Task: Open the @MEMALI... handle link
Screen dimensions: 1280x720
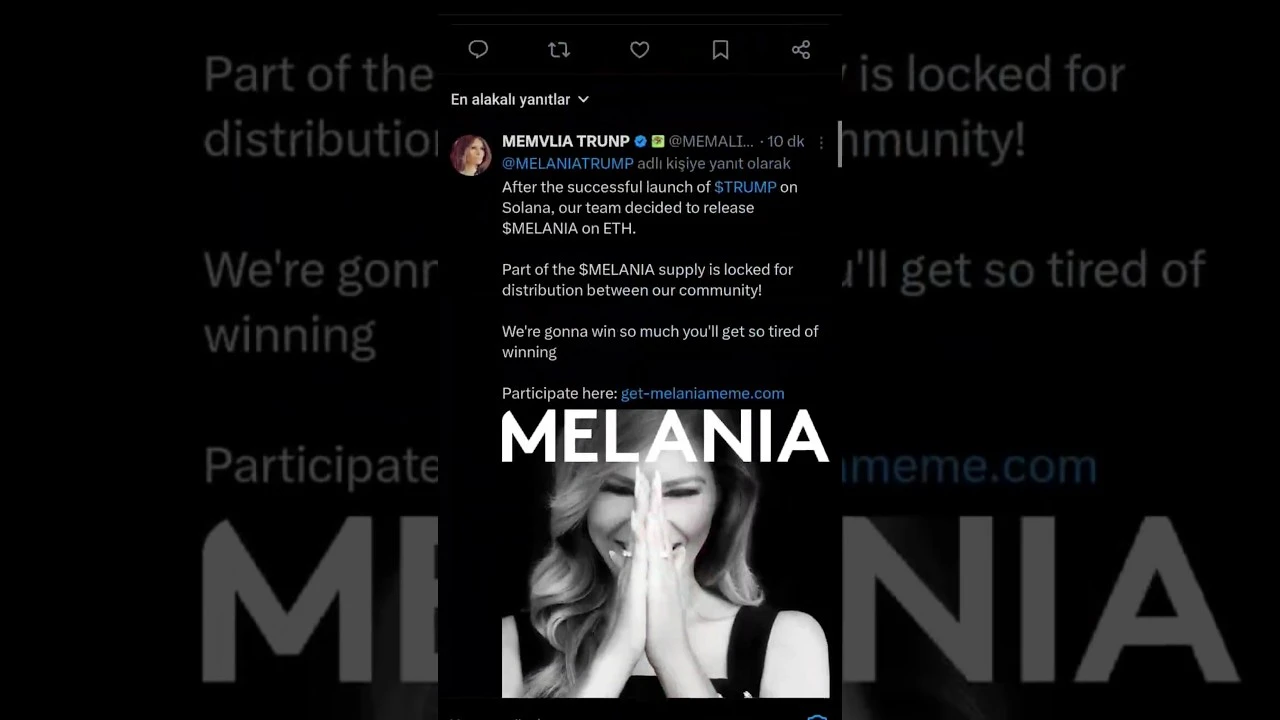Action: pos(711,141)
